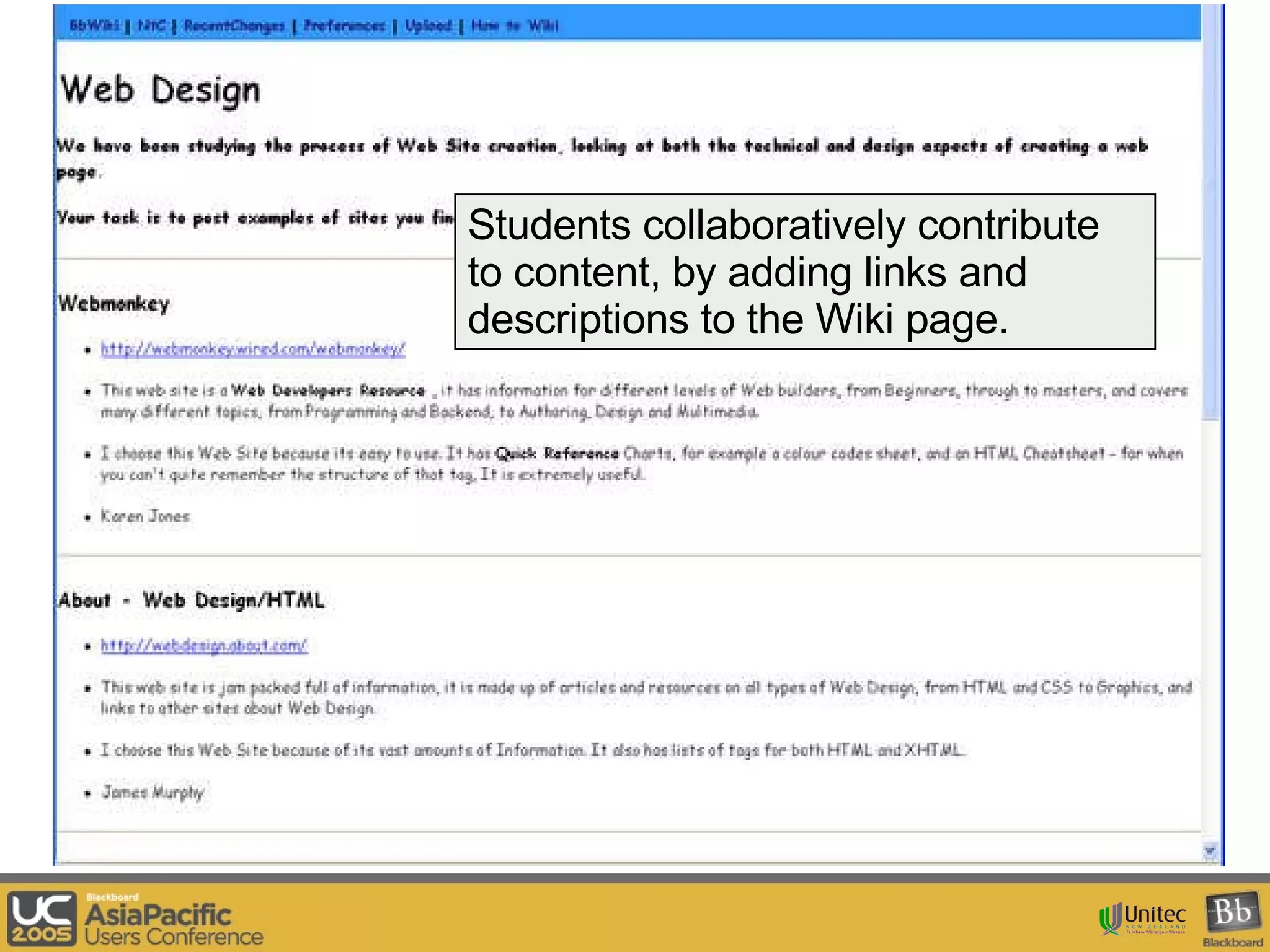The image size is (1270, 952).
Task: Click the Web Design page heading
Action: [160, 90]
